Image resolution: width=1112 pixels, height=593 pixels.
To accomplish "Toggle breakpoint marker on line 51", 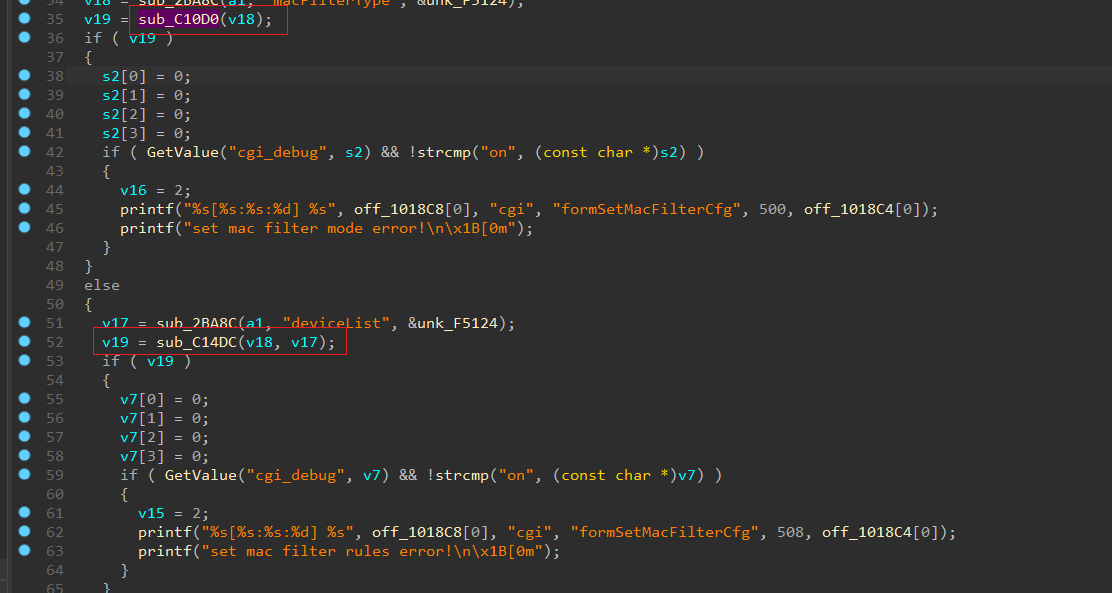I will click(24, 323).
